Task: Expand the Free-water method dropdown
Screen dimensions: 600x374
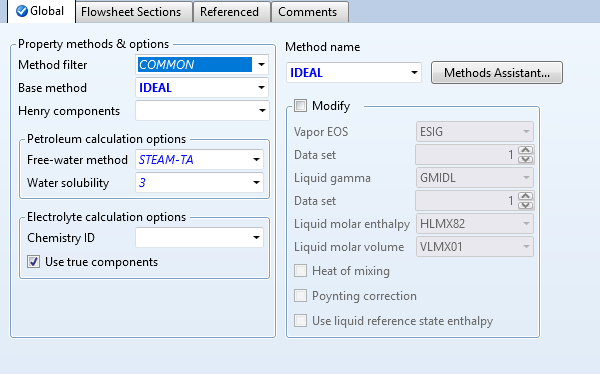Action: (256, 160)
